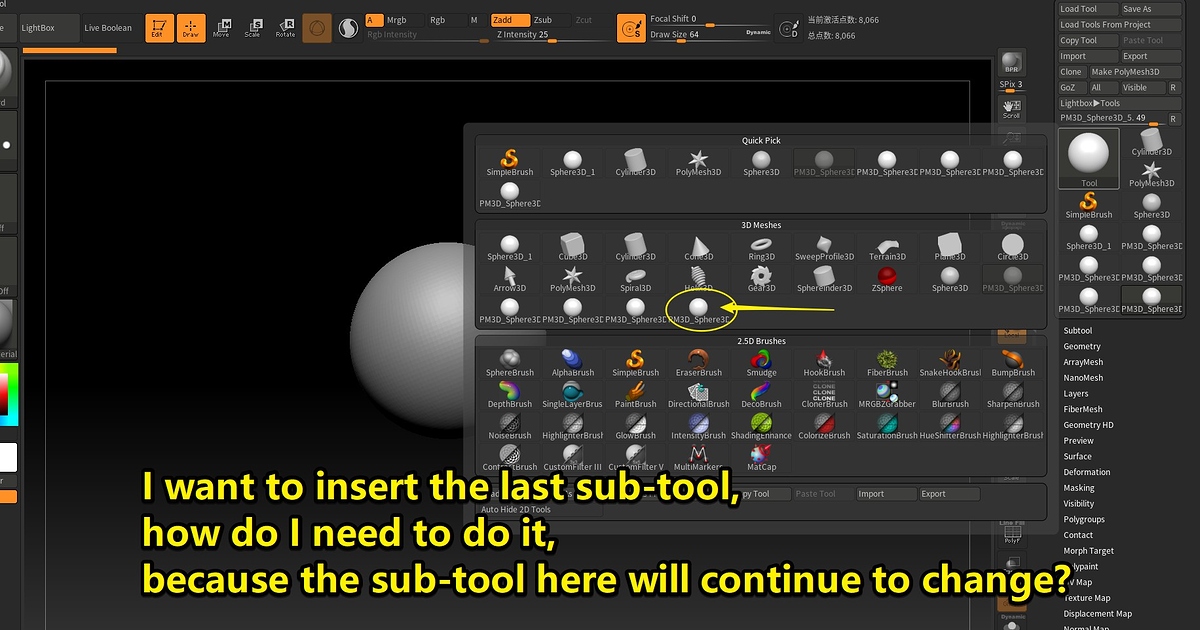The height and width of the screenshot is (630, 1200).
Task: Choose the Ring3D mesh
Action: click(761, 247)
